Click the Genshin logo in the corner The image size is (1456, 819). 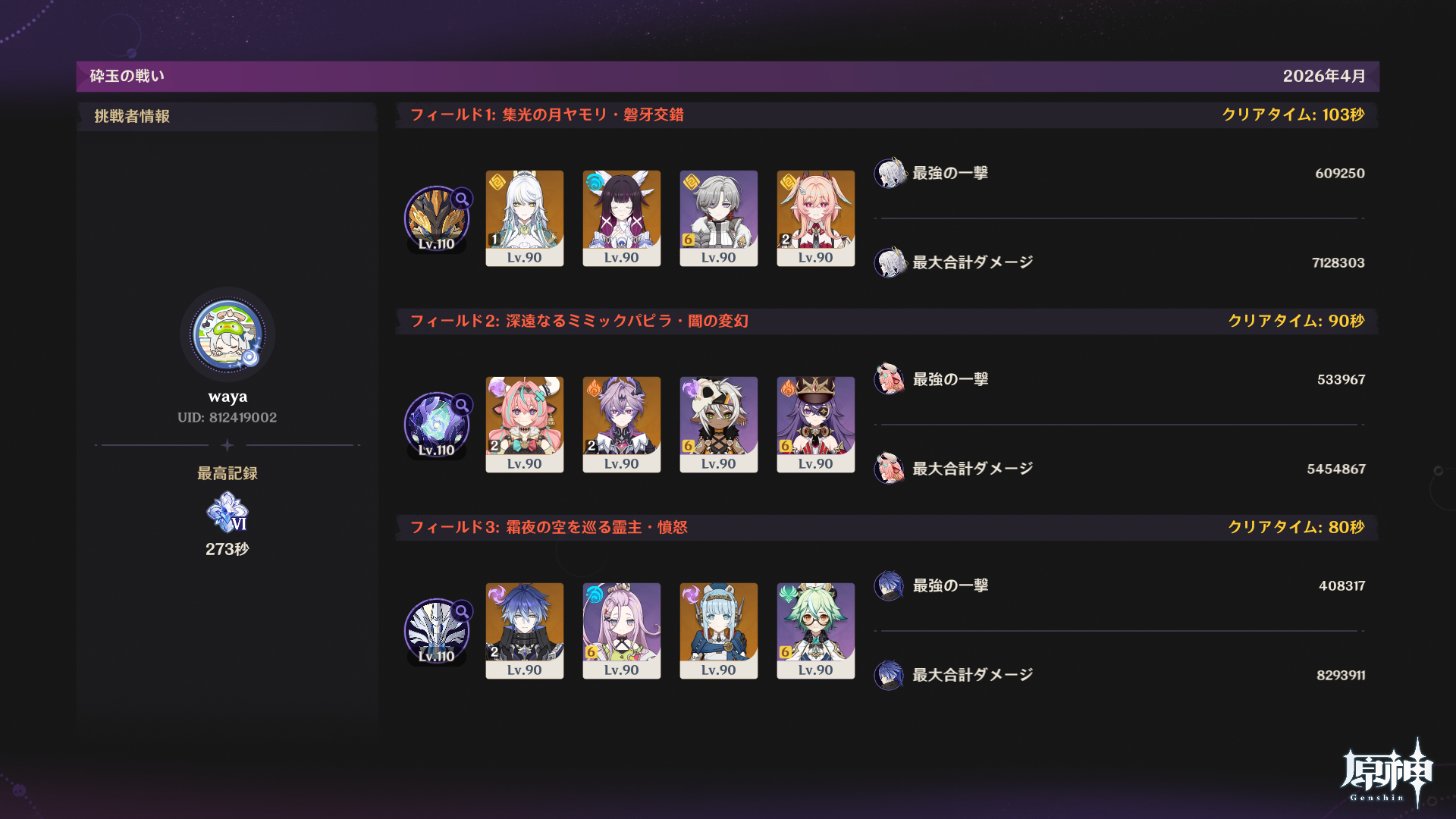pos(1387,772)
